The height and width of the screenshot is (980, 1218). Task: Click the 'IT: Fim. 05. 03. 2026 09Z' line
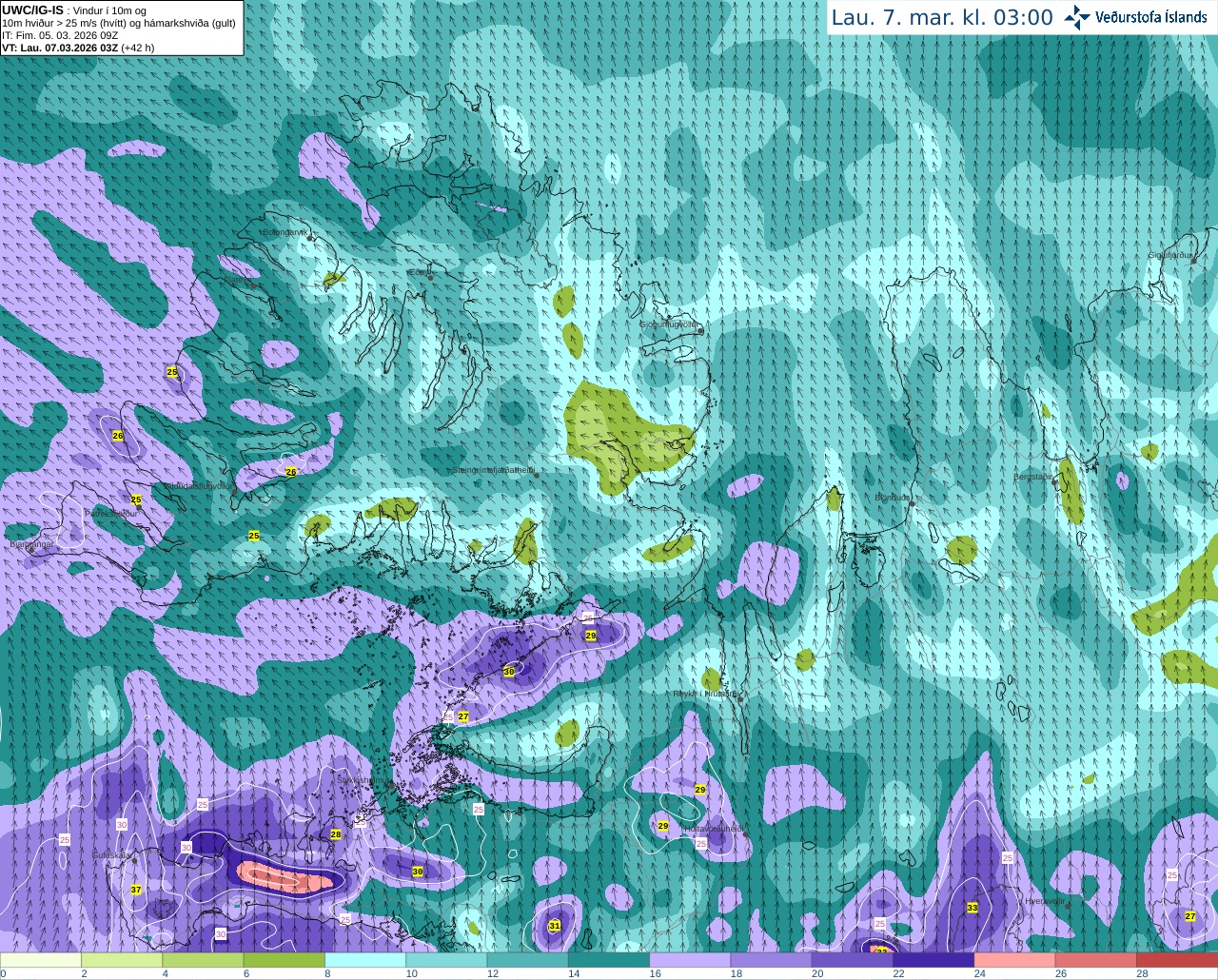point(60,35)
